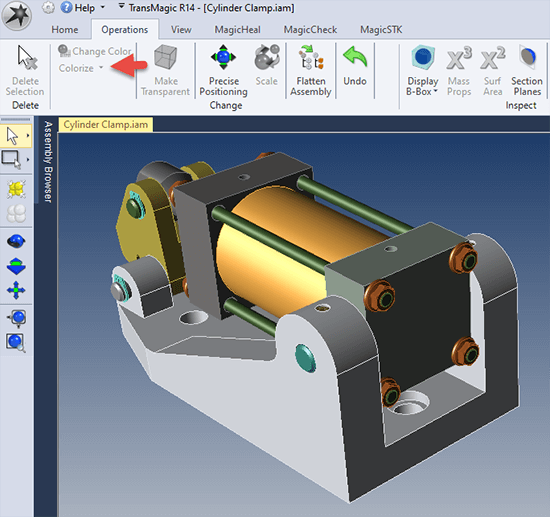This screenshot has height=517, width=550.
Task: Click the Change Color button
Action: coord(95,51)
